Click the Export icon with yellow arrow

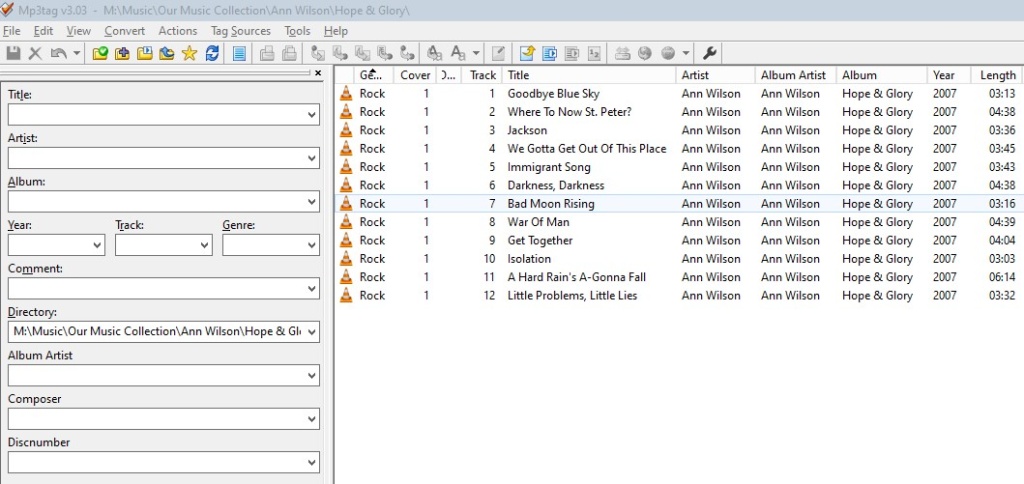click(x=527, y=54)
